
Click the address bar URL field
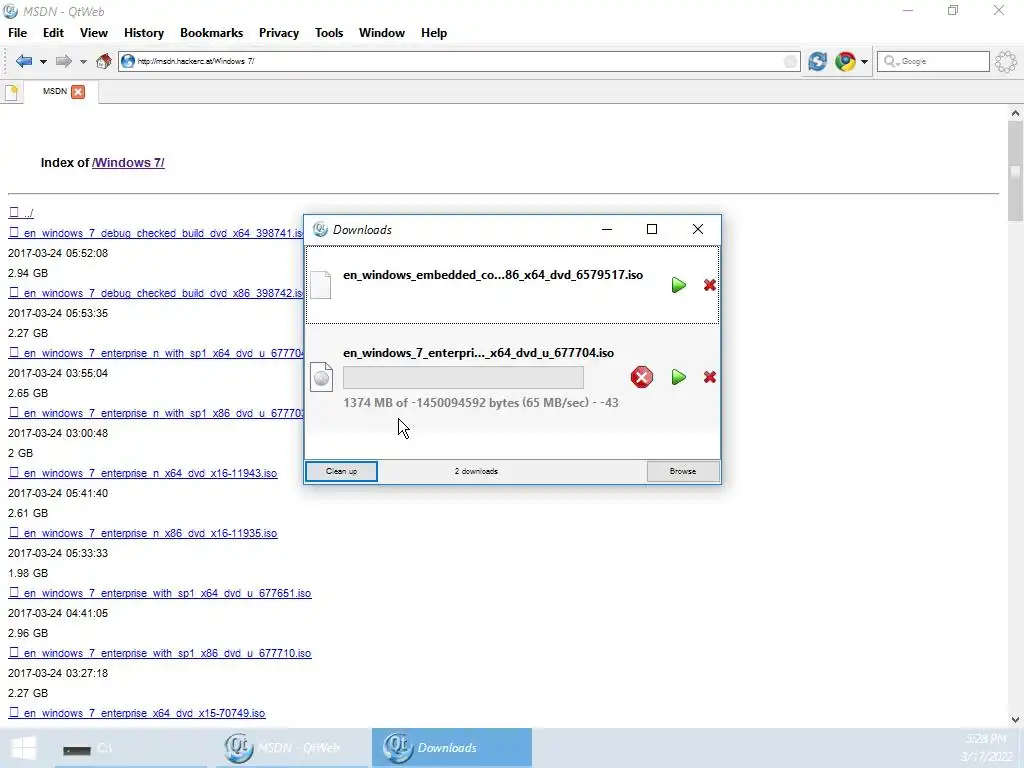[x=459, y=61]
